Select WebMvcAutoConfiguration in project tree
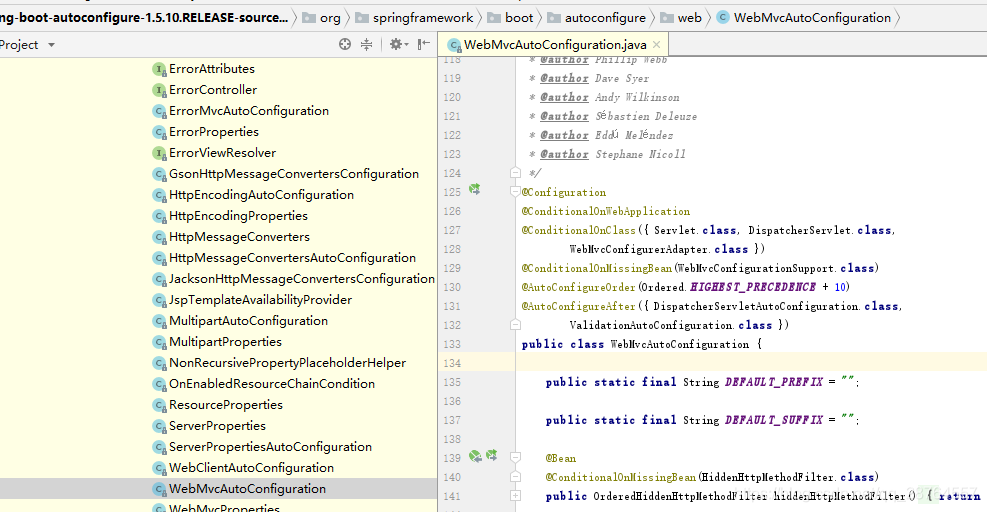The width and height of the screenshot is (987, 512). (247, 489)
